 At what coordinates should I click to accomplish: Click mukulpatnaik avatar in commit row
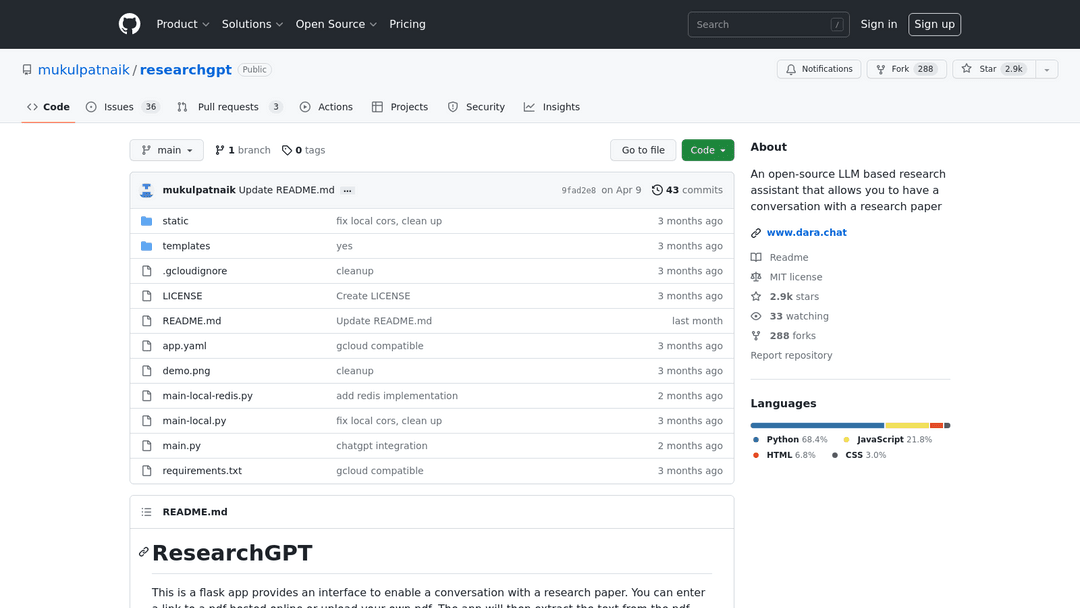pyautogui.click(x=146, y=190)
